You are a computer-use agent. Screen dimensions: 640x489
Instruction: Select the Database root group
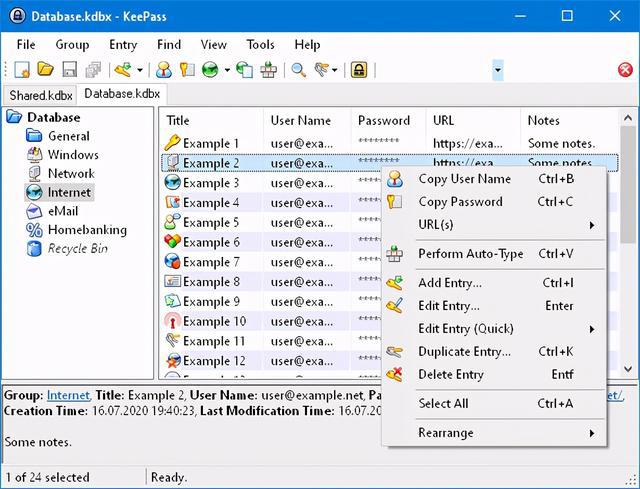53,118
